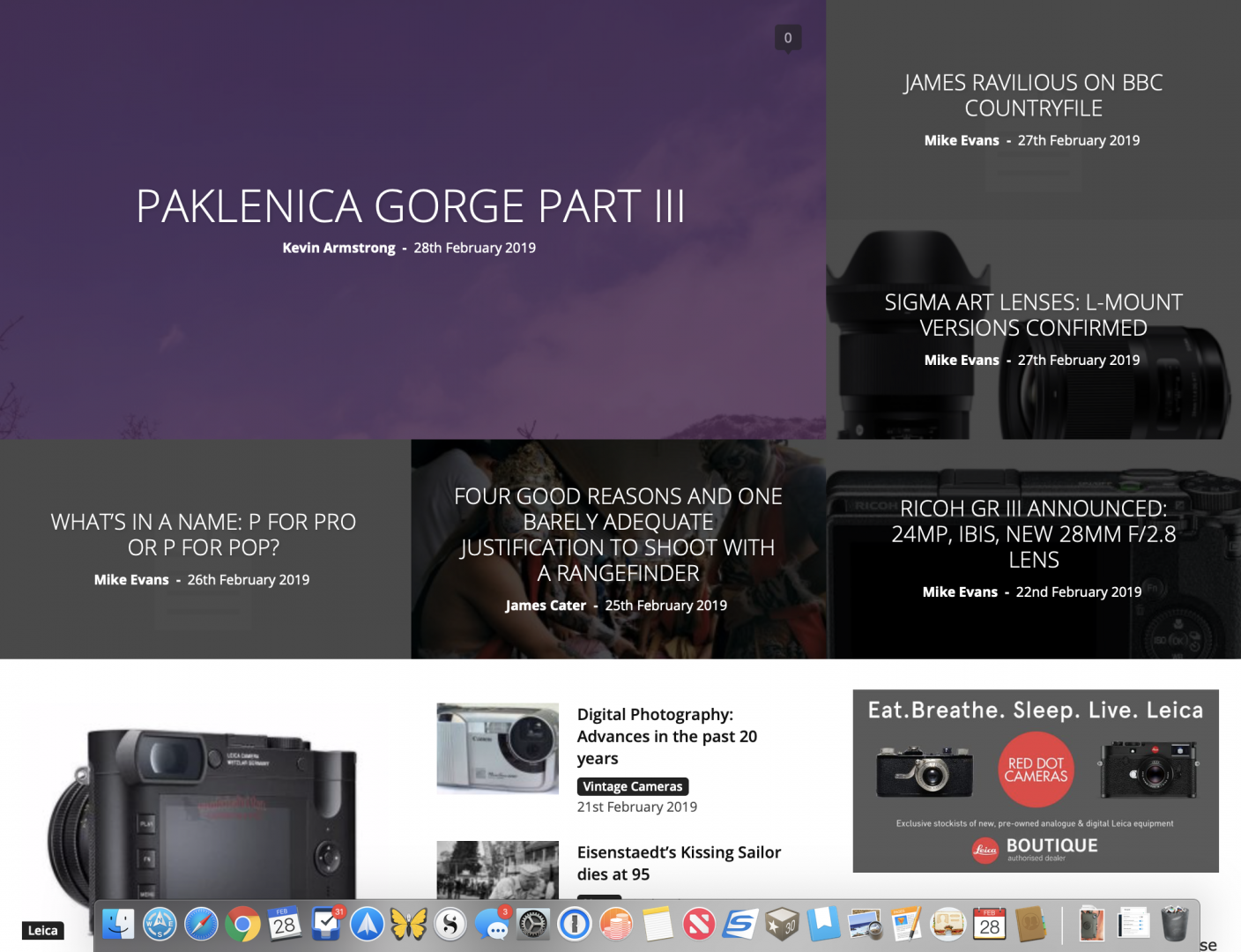Open Sigma Art Lenses L-Mount article
The image size is (1241, 952).
click(x=1033, y=315)
